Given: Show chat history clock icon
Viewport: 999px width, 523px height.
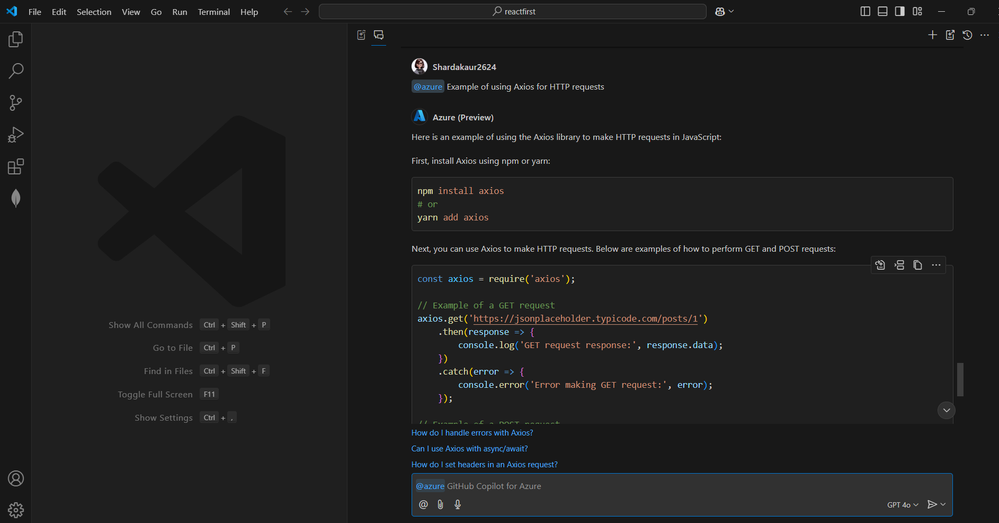Looking at the screenshot, I should coord(967,35).
